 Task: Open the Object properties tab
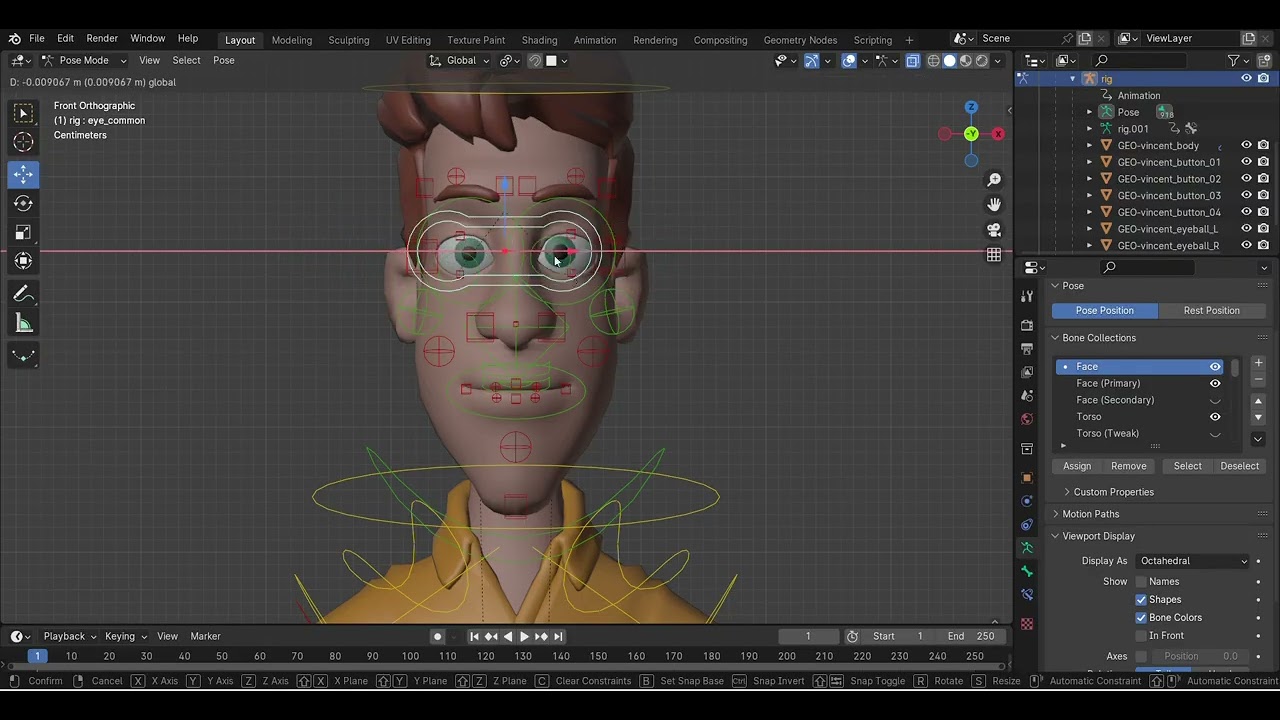click(x=1027, y=478)
